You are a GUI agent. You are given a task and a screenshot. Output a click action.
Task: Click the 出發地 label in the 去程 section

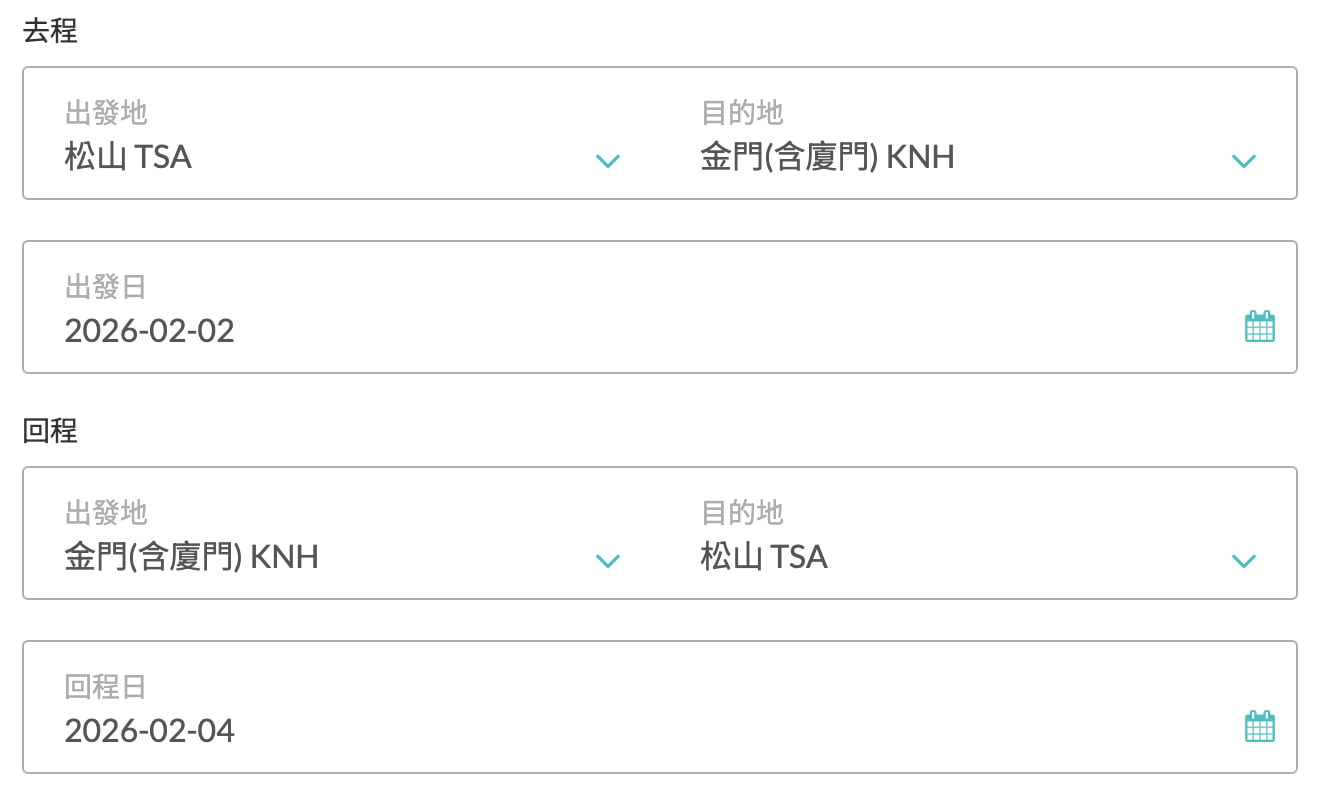(105, 113)
